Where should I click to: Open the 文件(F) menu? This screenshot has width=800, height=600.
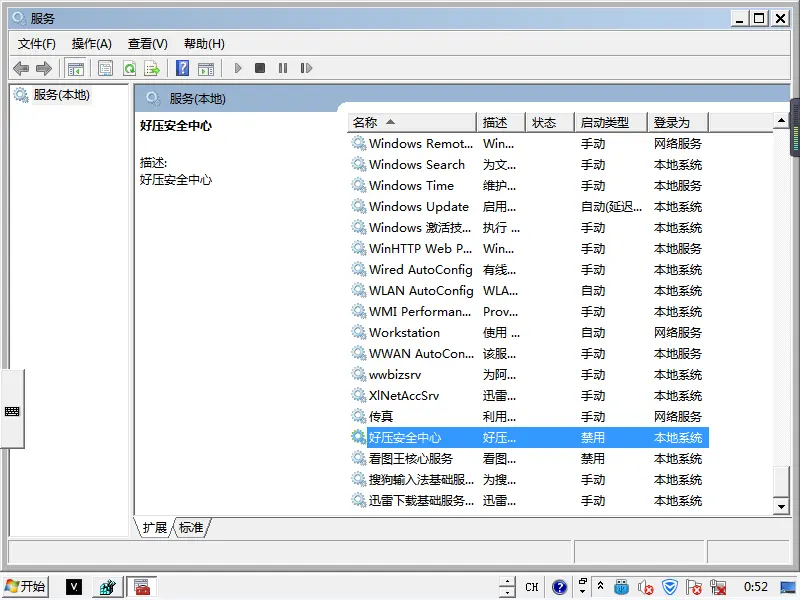(x=37, y=44)
